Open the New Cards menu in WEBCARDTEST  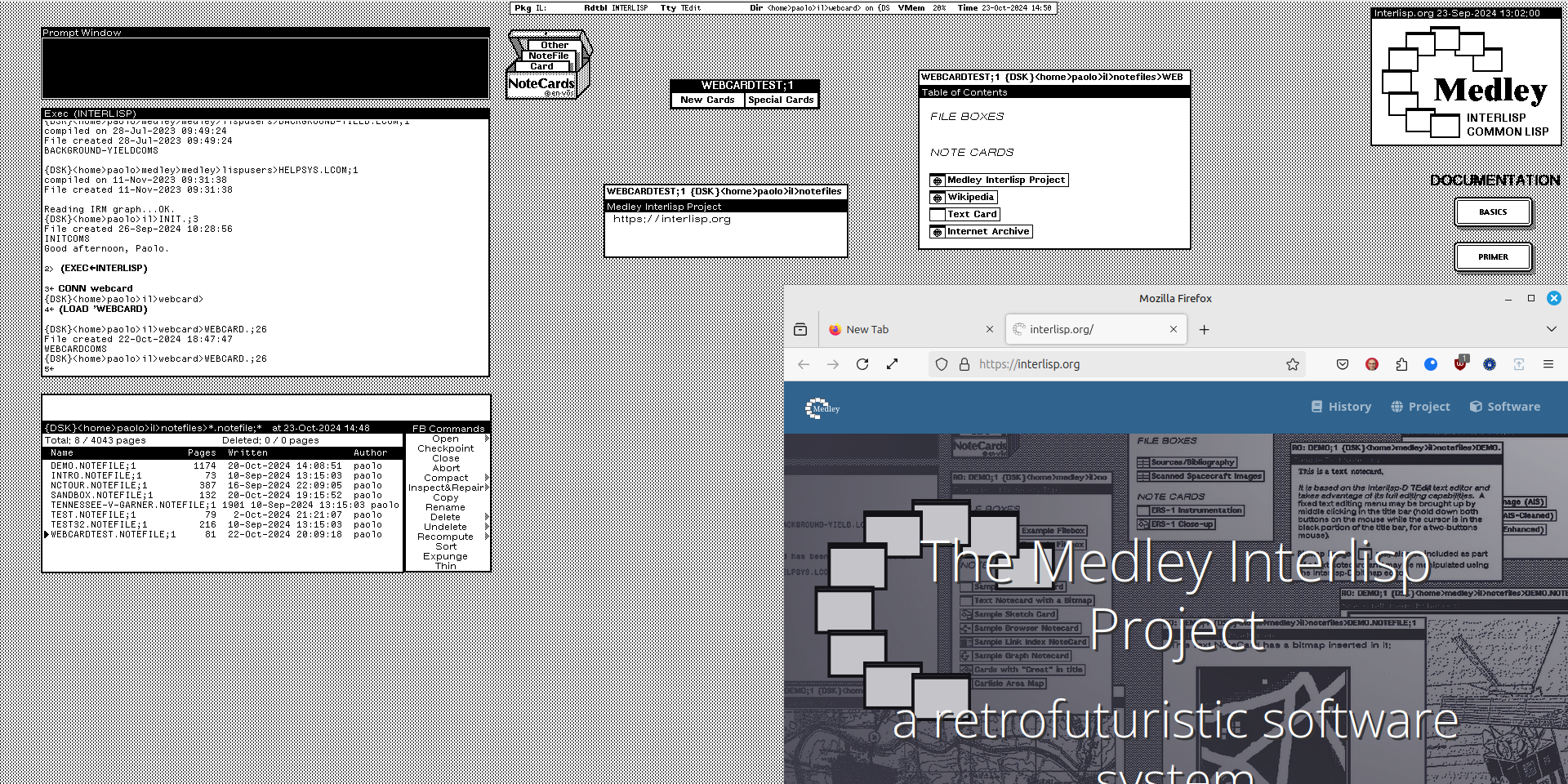pos(706,99)
